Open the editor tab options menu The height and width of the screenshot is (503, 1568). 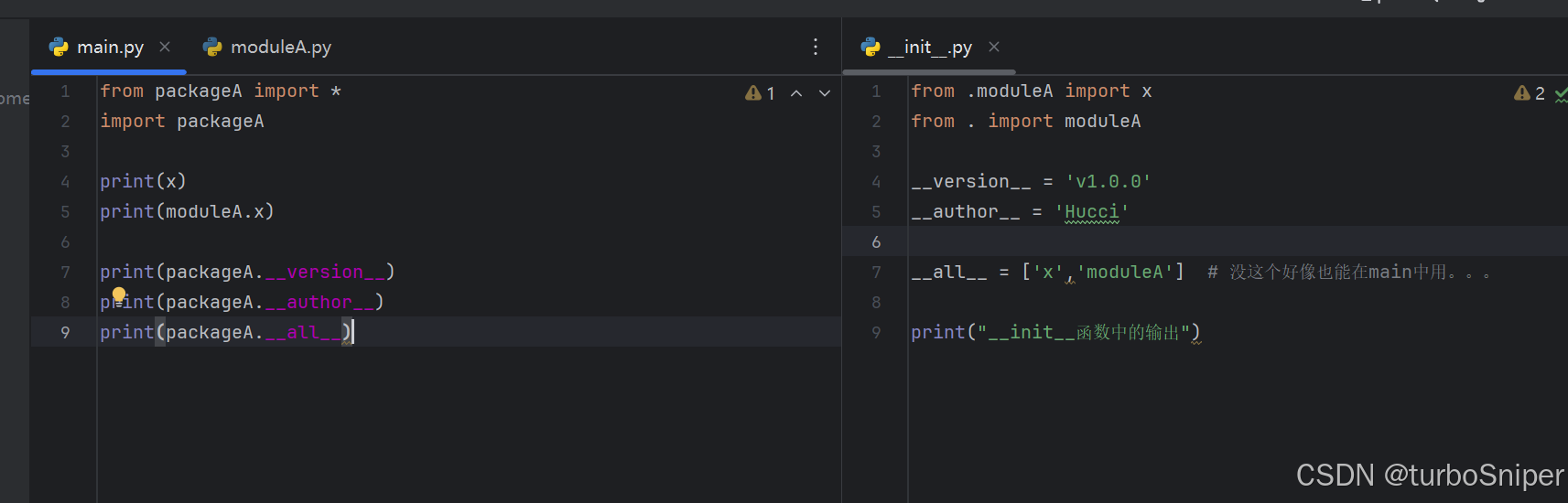(x=816, y=47)
